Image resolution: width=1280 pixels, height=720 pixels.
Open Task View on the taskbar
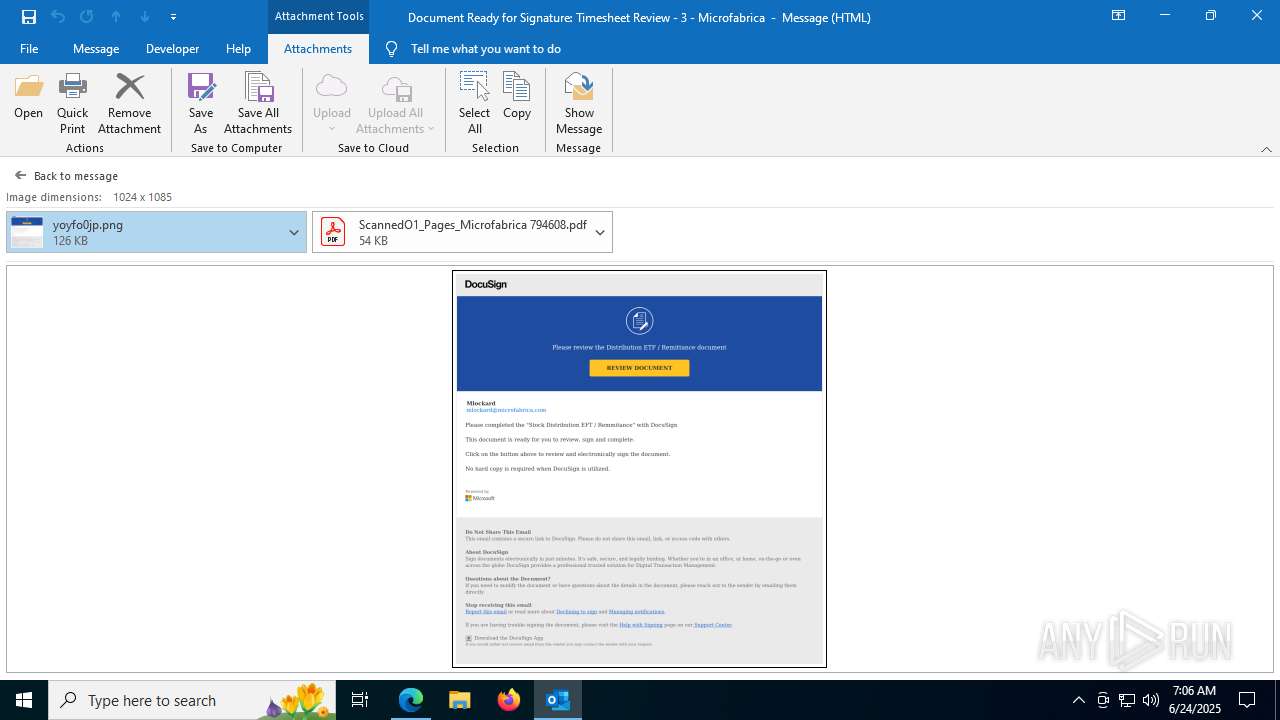(360, 700)
